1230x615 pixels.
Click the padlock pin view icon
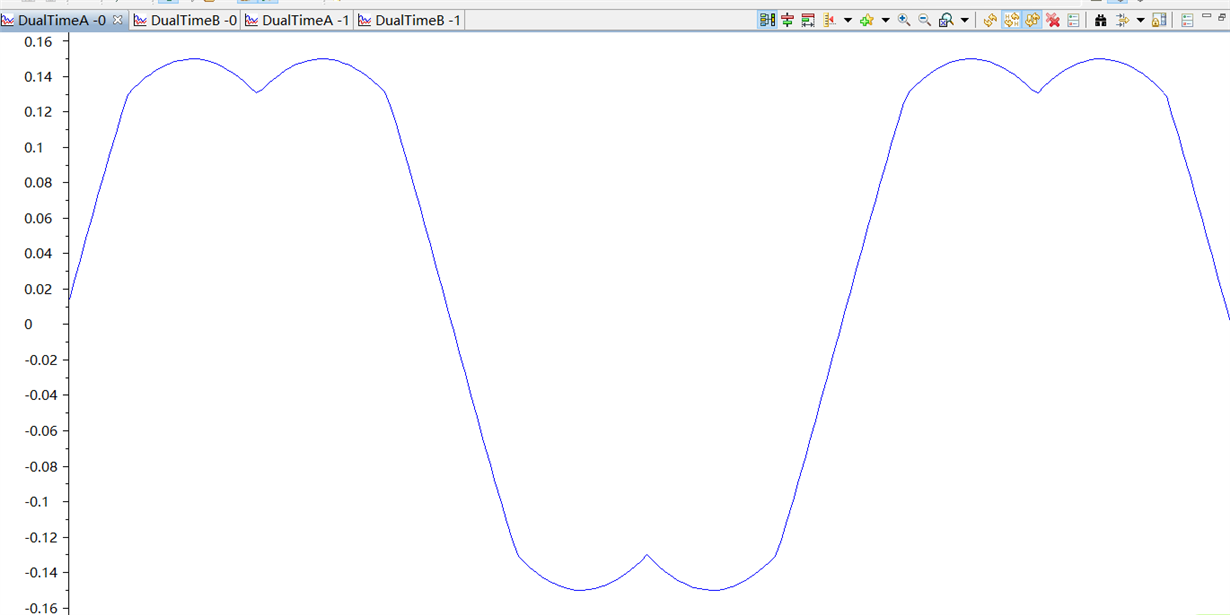pyautogui.click(x=1159, y=20)
